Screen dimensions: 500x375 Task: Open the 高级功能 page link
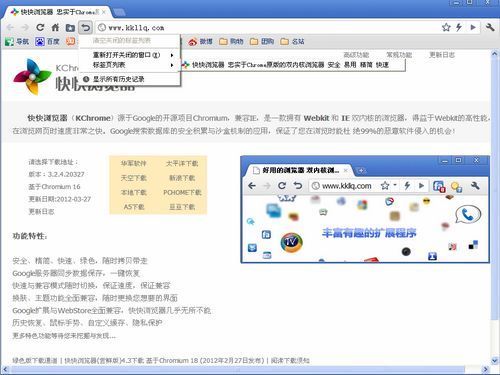pyautogui.click(x=356, y=55)
